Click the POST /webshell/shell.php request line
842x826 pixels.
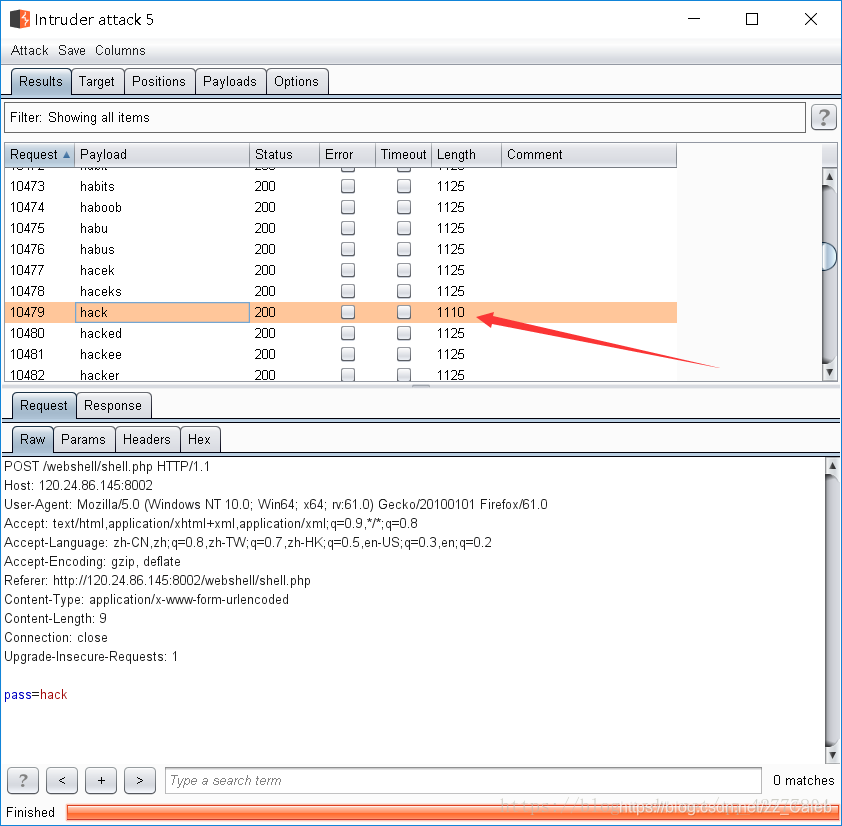(x=107, y=466)
